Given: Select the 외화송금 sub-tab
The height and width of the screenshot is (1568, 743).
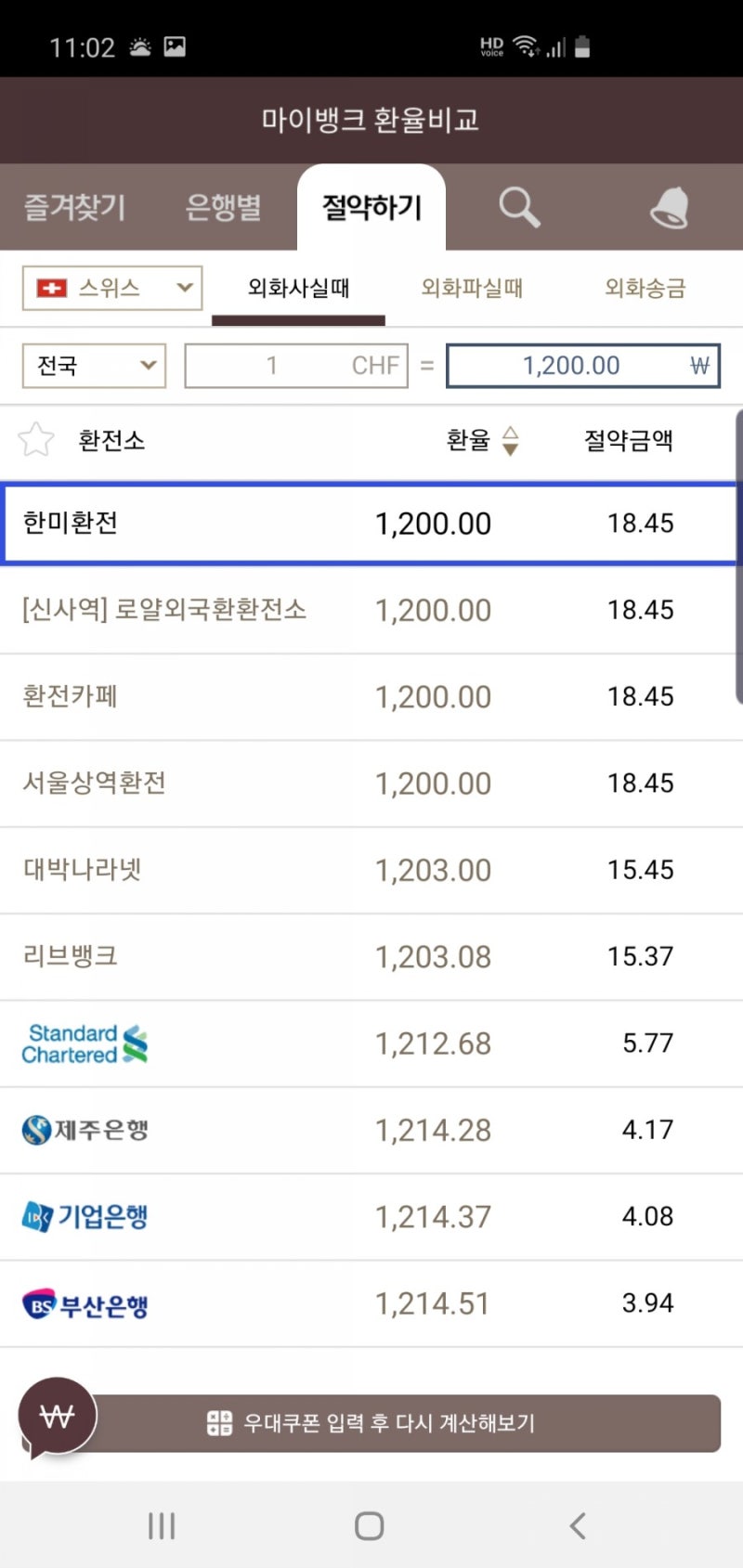Looking at the screenshot, I should [645, 288].
